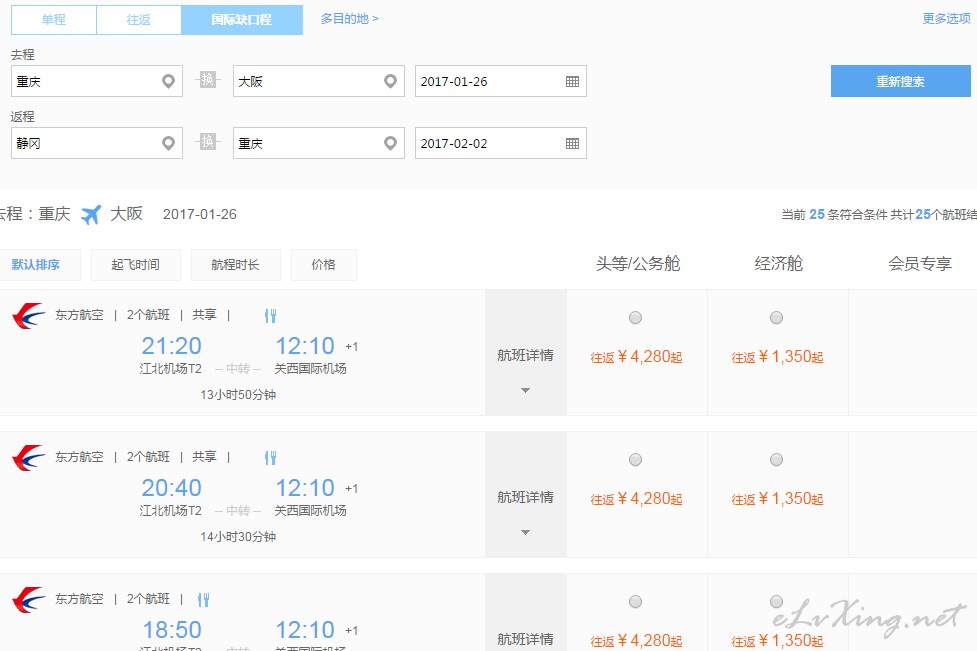Click the meal icon on 18:50 flight

(203, 600)
